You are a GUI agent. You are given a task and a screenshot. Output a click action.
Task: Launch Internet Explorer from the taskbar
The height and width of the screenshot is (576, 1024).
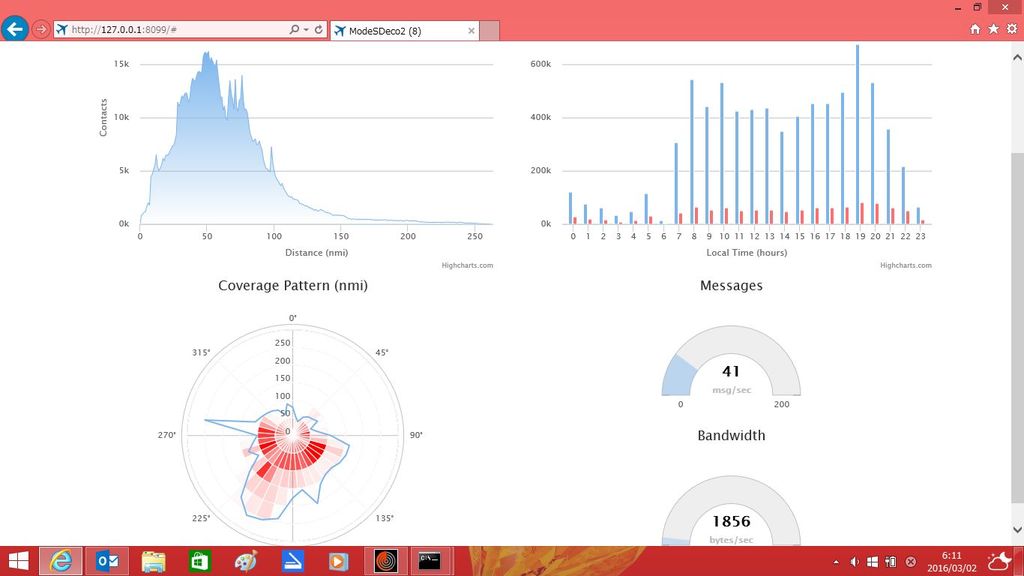pos(61,561)
